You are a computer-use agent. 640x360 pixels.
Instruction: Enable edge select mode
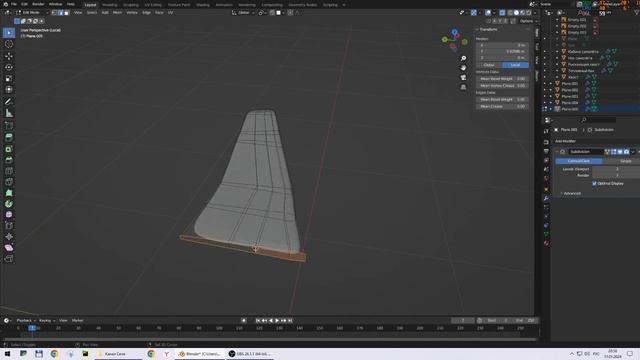click(60, 13)
